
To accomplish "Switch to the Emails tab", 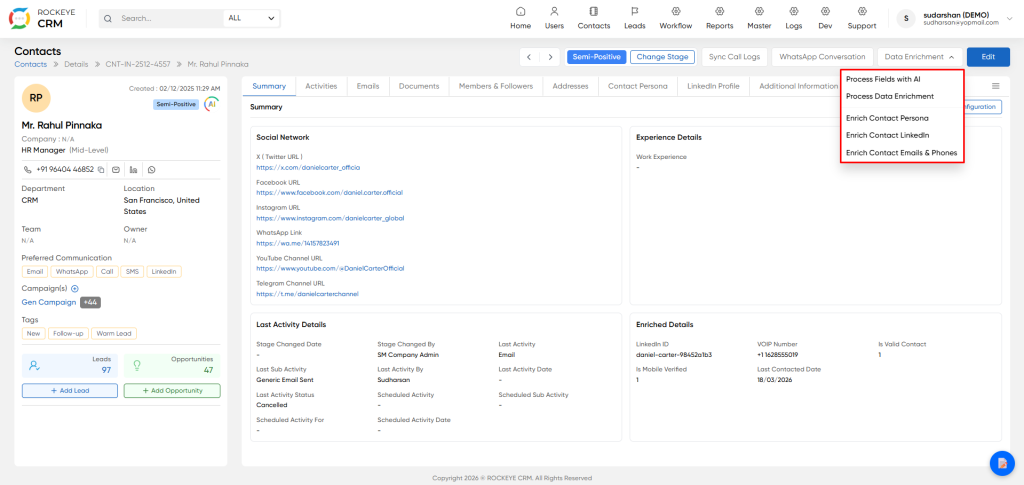I will pyautogui.click(x=368, y=86).
